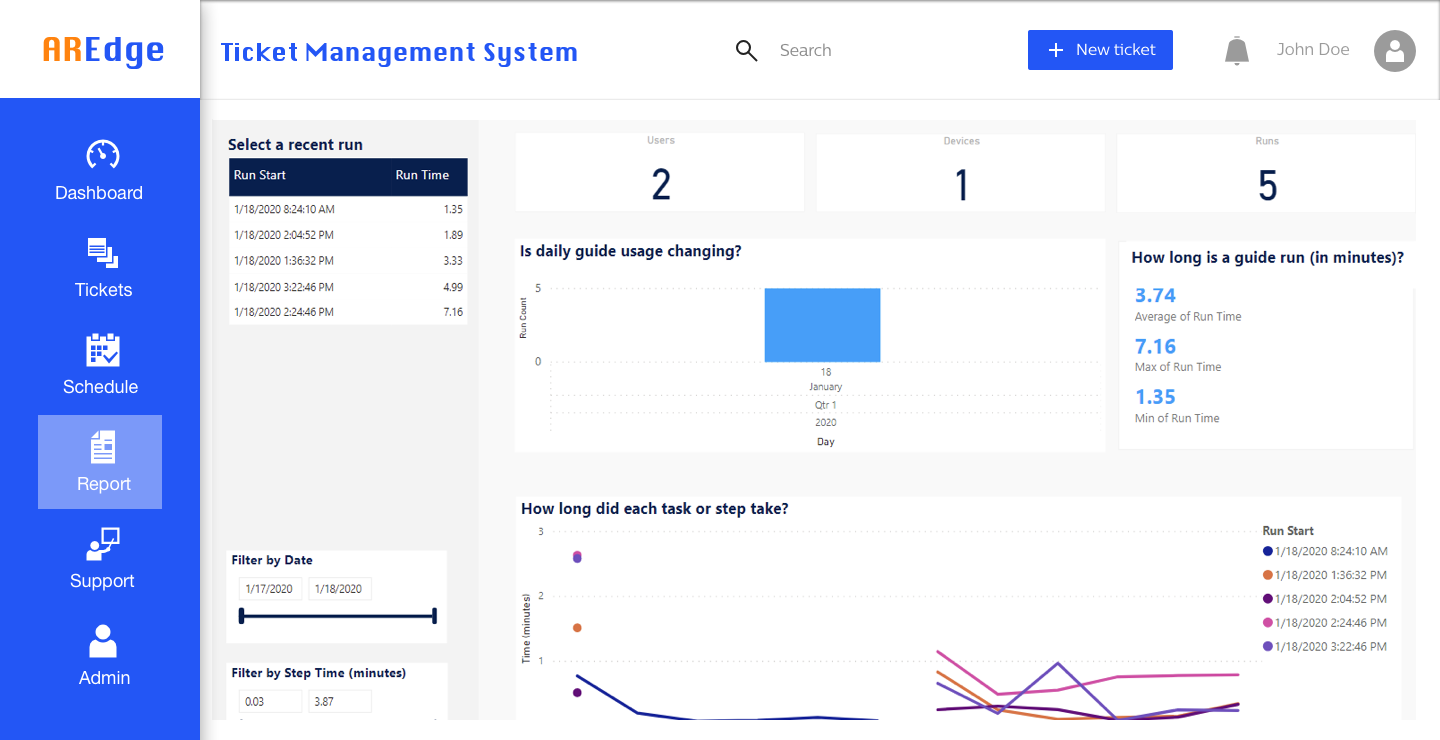1440x740 pixels.
Task: Click the blue January 18 bar
Action: [822, 325]
